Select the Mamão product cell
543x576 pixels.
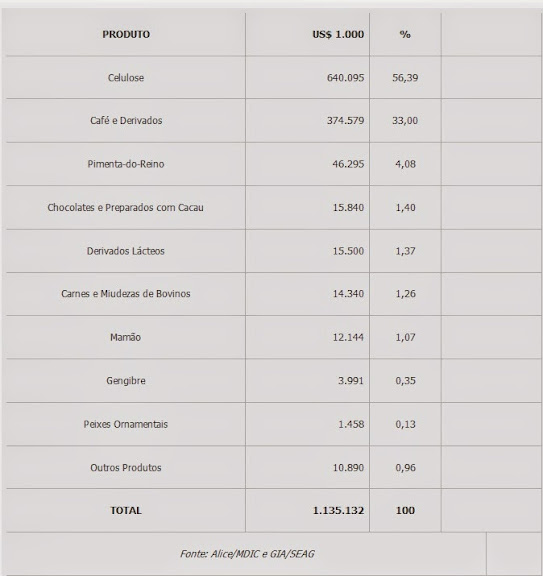[126, 337]
